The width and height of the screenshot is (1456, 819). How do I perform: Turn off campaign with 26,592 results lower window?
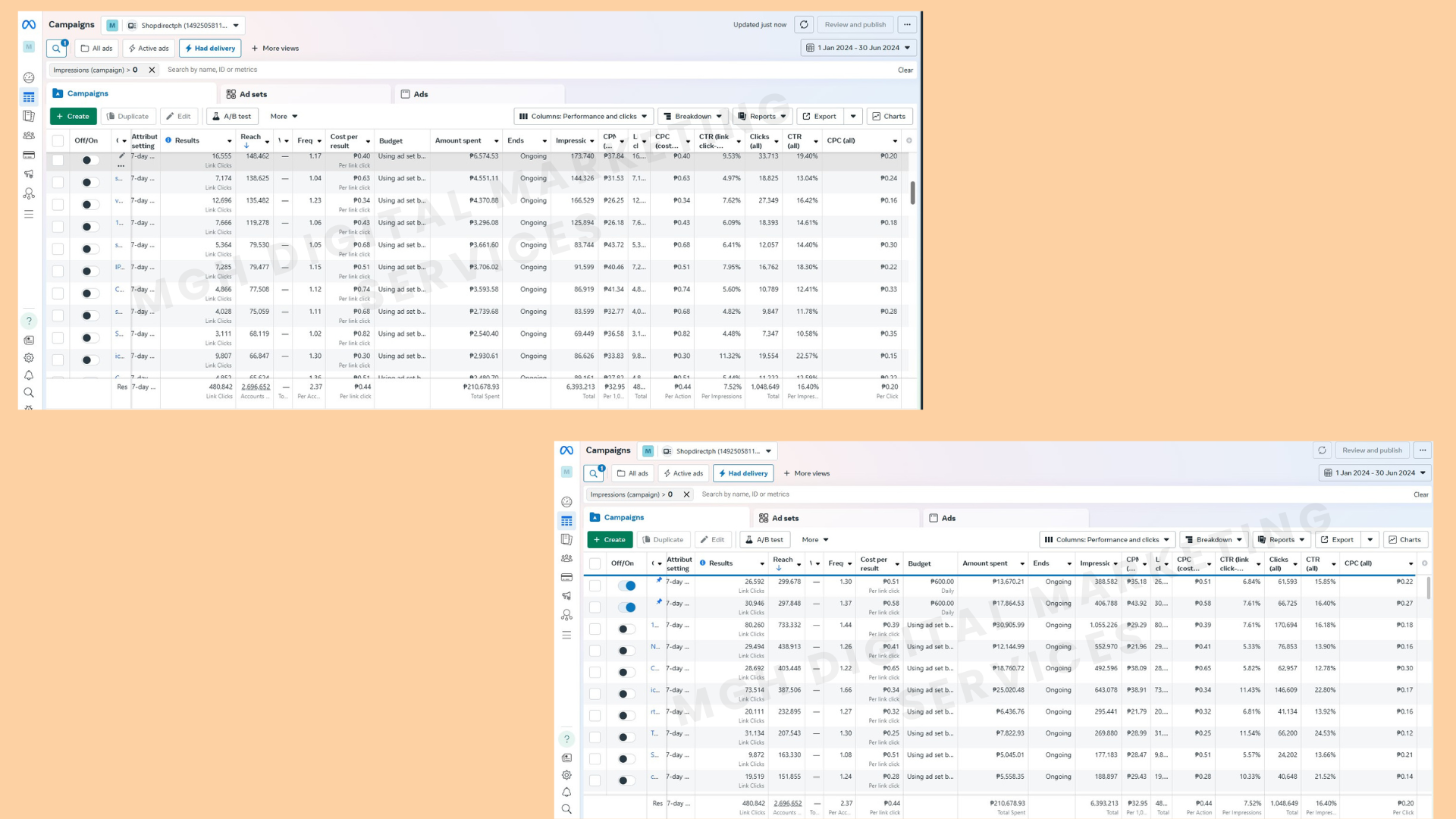click(626, 585)
